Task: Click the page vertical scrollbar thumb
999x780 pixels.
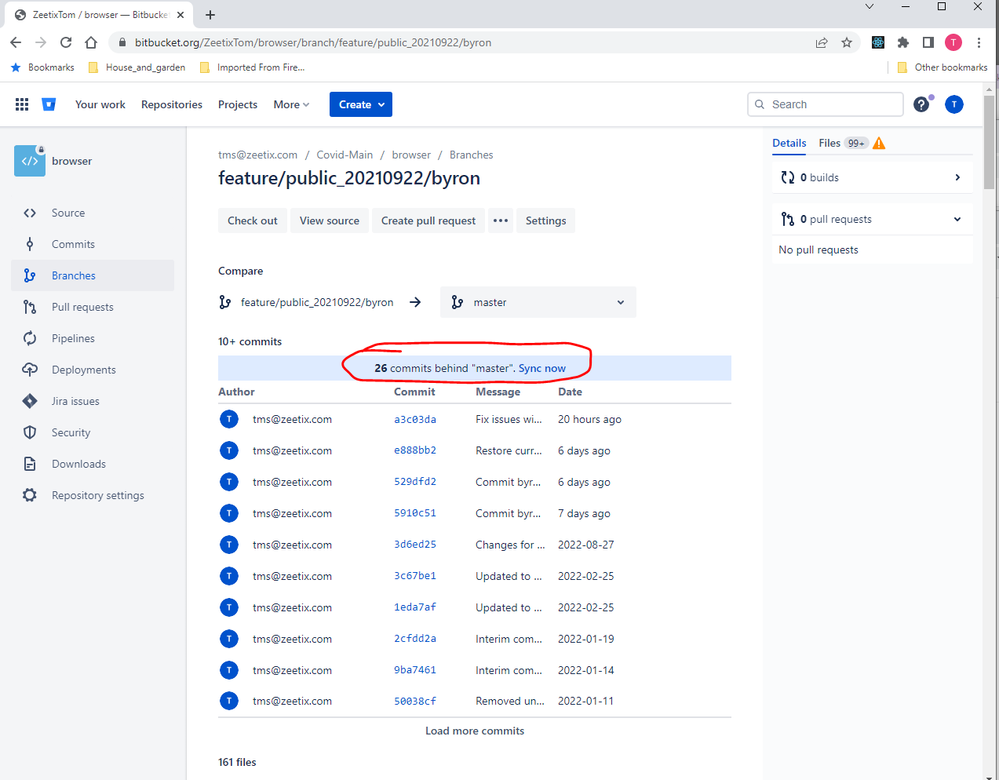Action: click(988, 143)
